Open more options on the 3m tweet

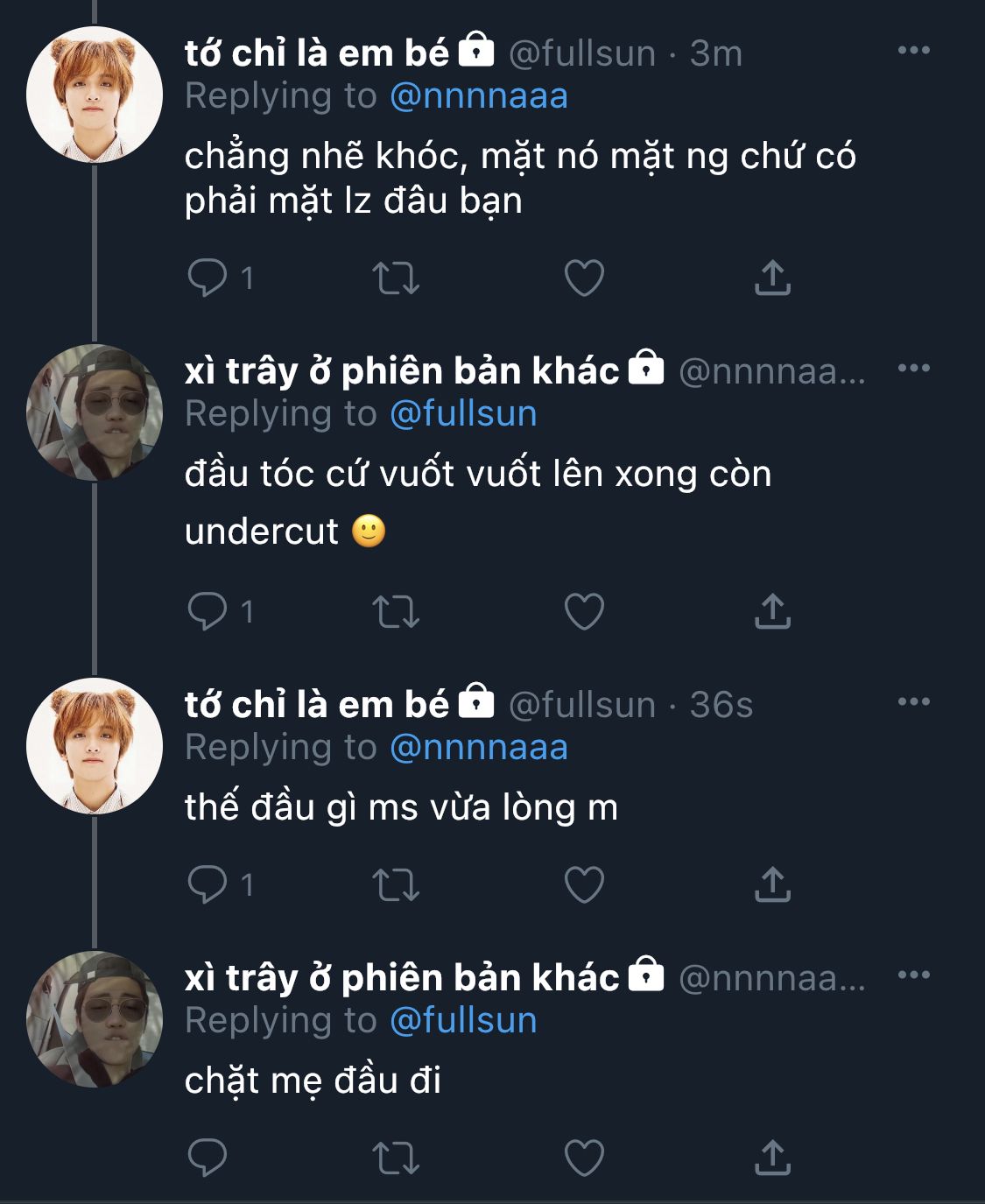pyautogui.click(x=913, y=51)
